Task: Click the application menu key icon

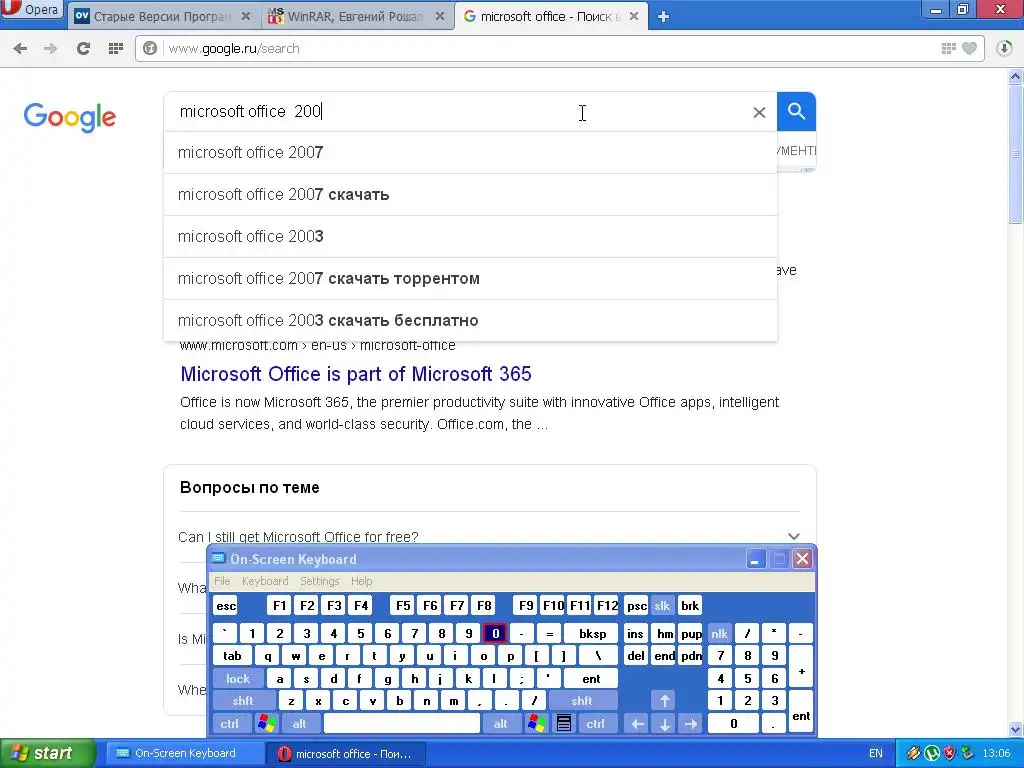Action: point(564,724)
